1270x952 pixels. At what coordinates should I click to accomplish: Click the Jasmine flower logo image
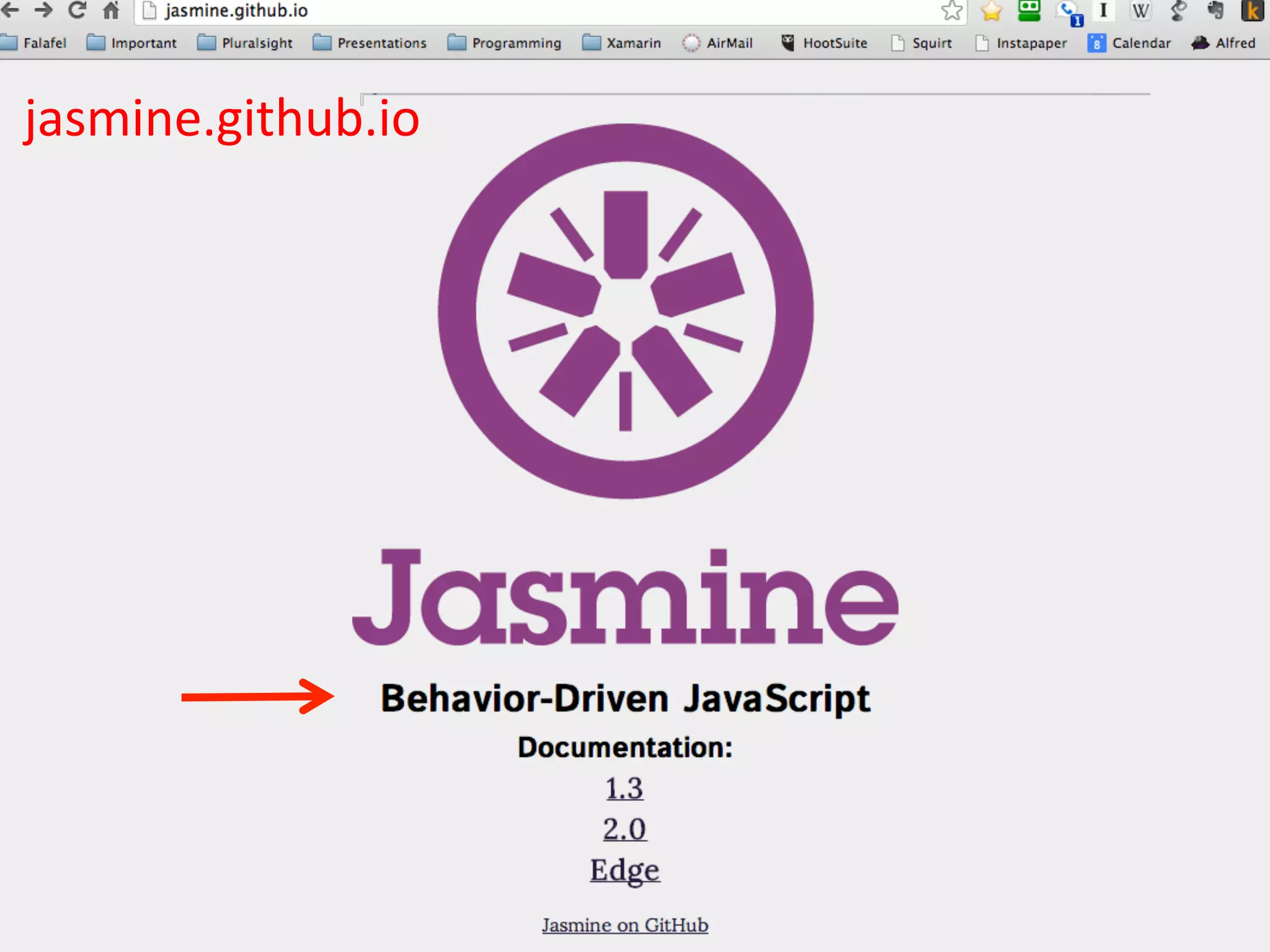(626, 311)
